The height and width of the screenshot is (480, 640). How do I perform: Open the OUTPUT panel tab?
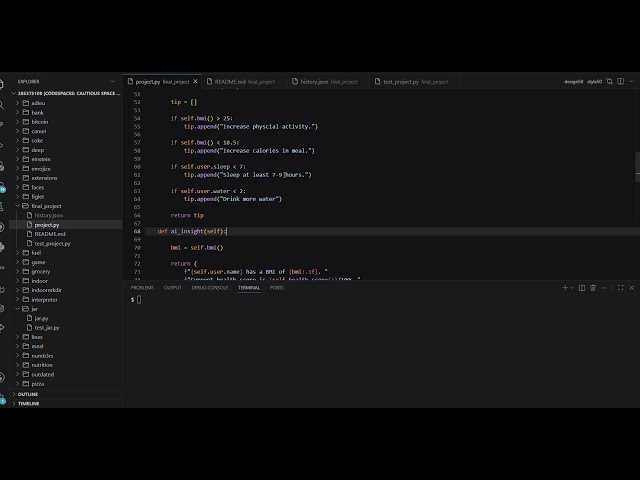coord(172,288)
